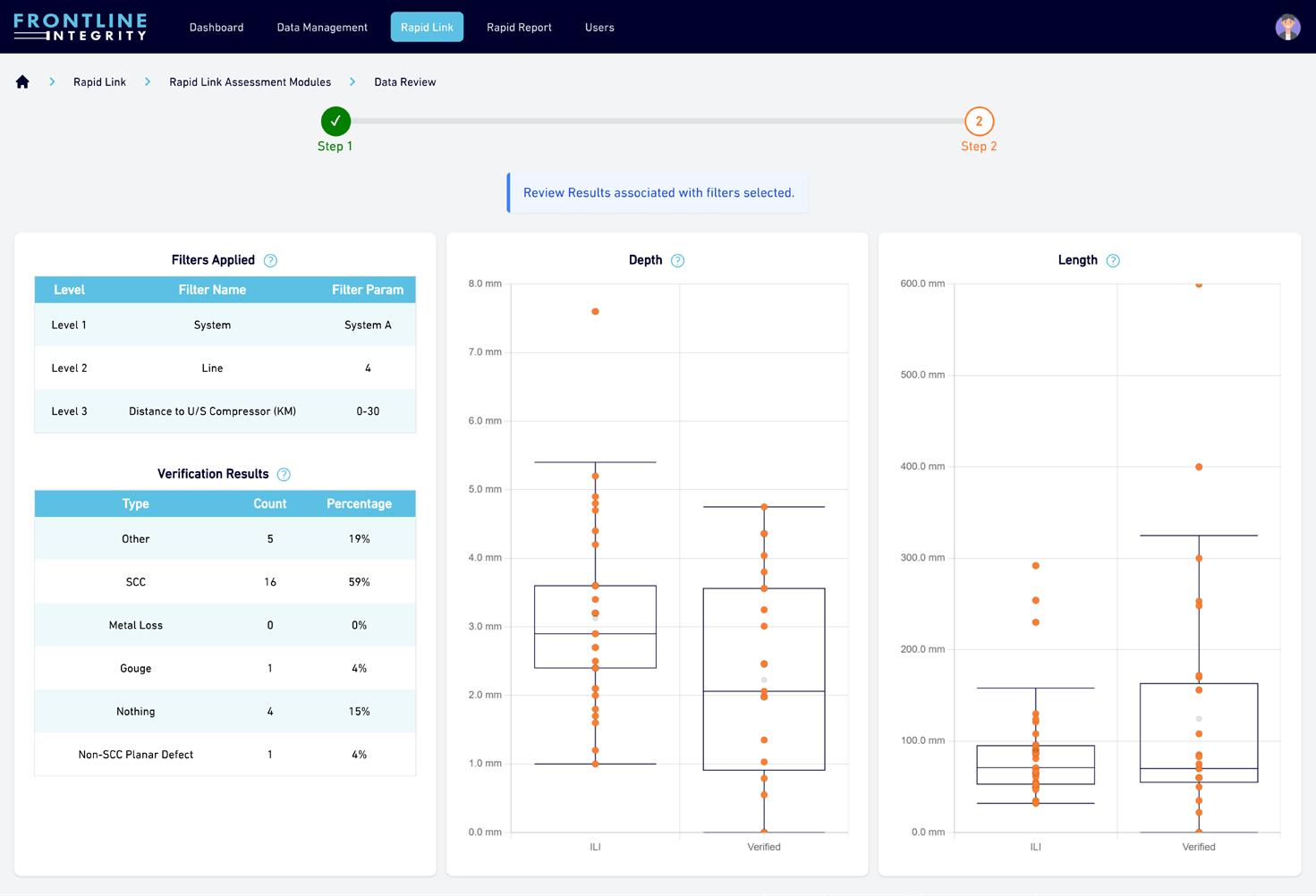Click help icon beside Verification Results

284,475
